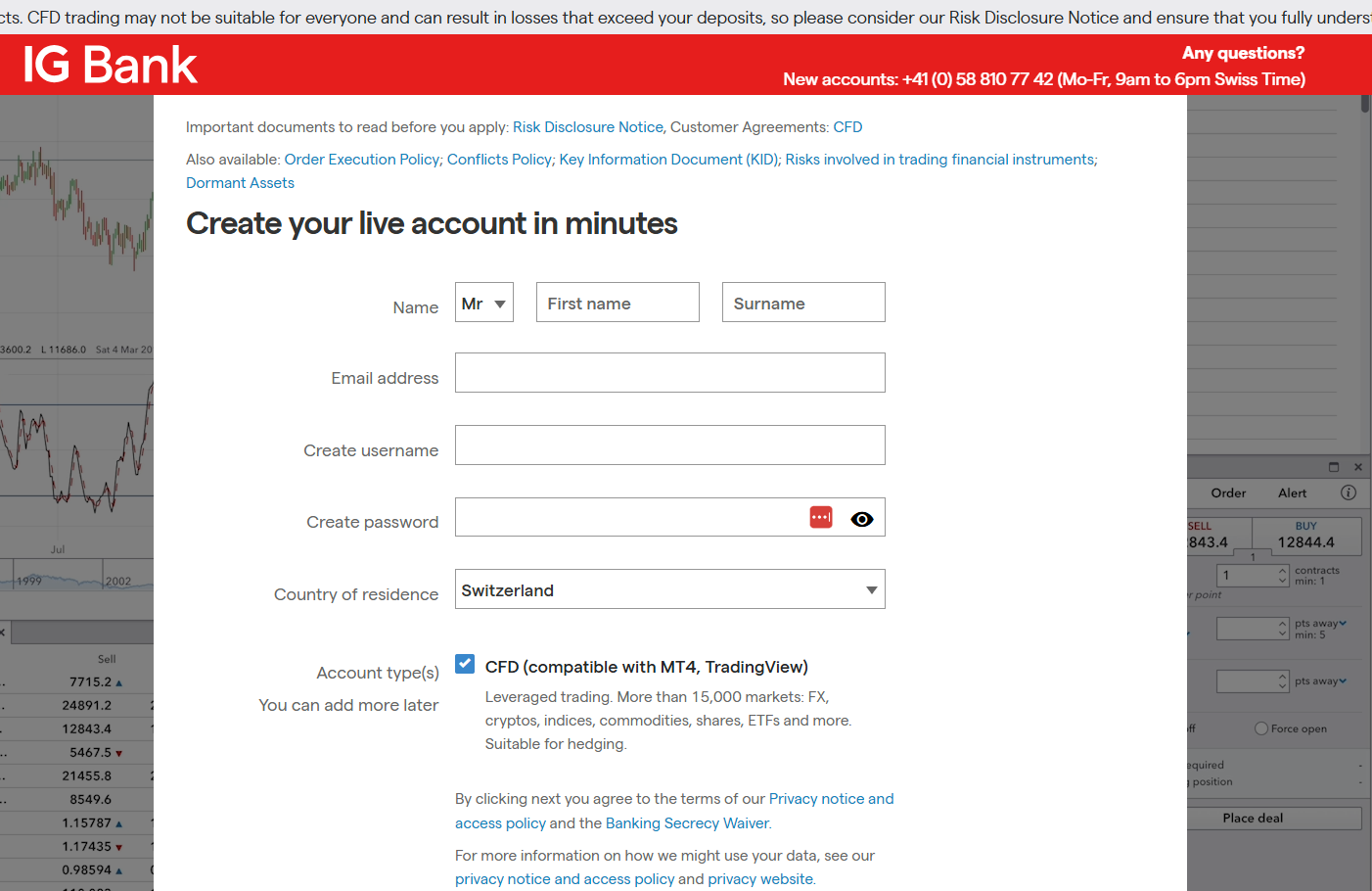Click the Sell price 8549.6 row
This screenshot has height=891, width=1372.
[x=90, y=800]
